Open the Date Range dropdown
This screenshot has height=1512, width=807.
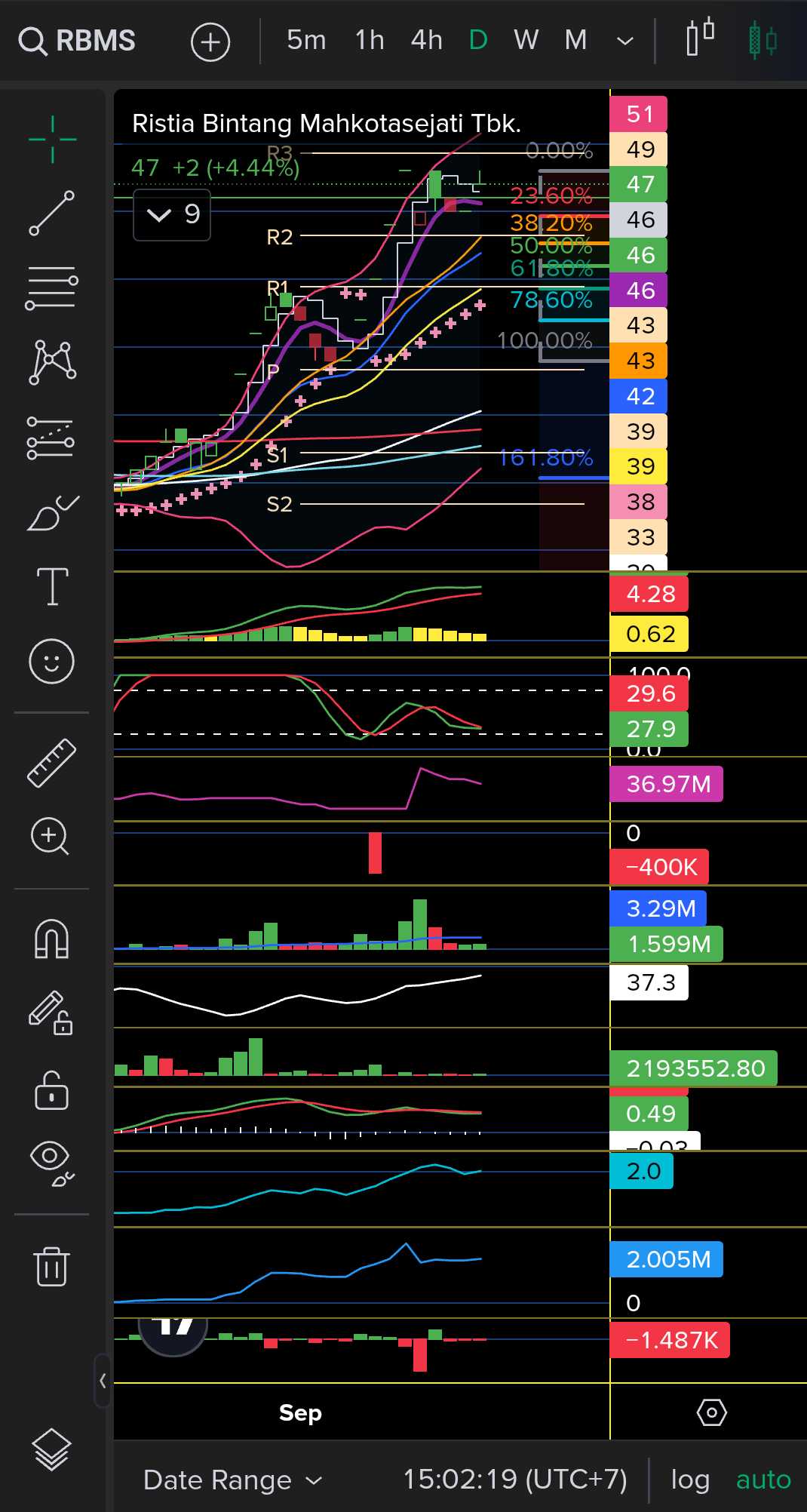pos(232,1480)
